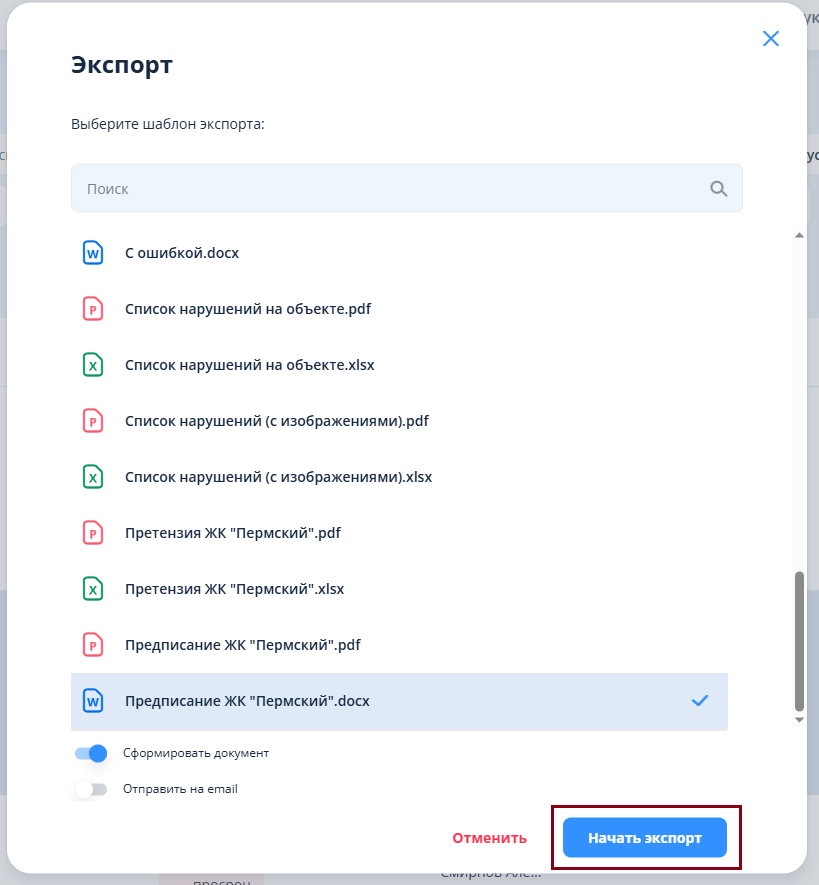This screenshot has width=819, height=885.
Task: Click the list scrollbar up arrow
Action: [799, 235]
